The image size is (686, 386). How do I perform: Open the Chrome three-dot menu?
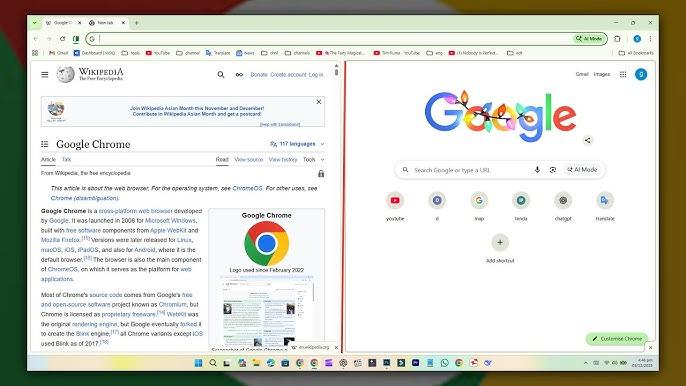tap(651, 39)
